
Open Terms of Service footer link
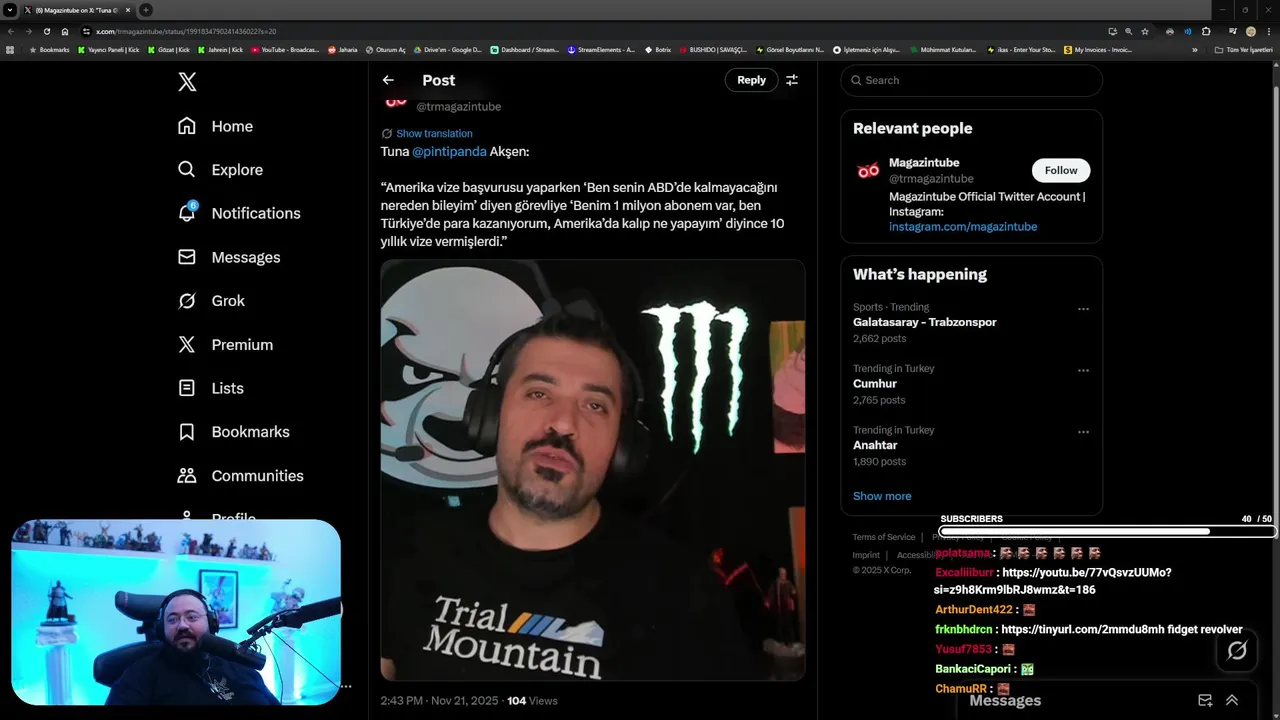point(884,537)
